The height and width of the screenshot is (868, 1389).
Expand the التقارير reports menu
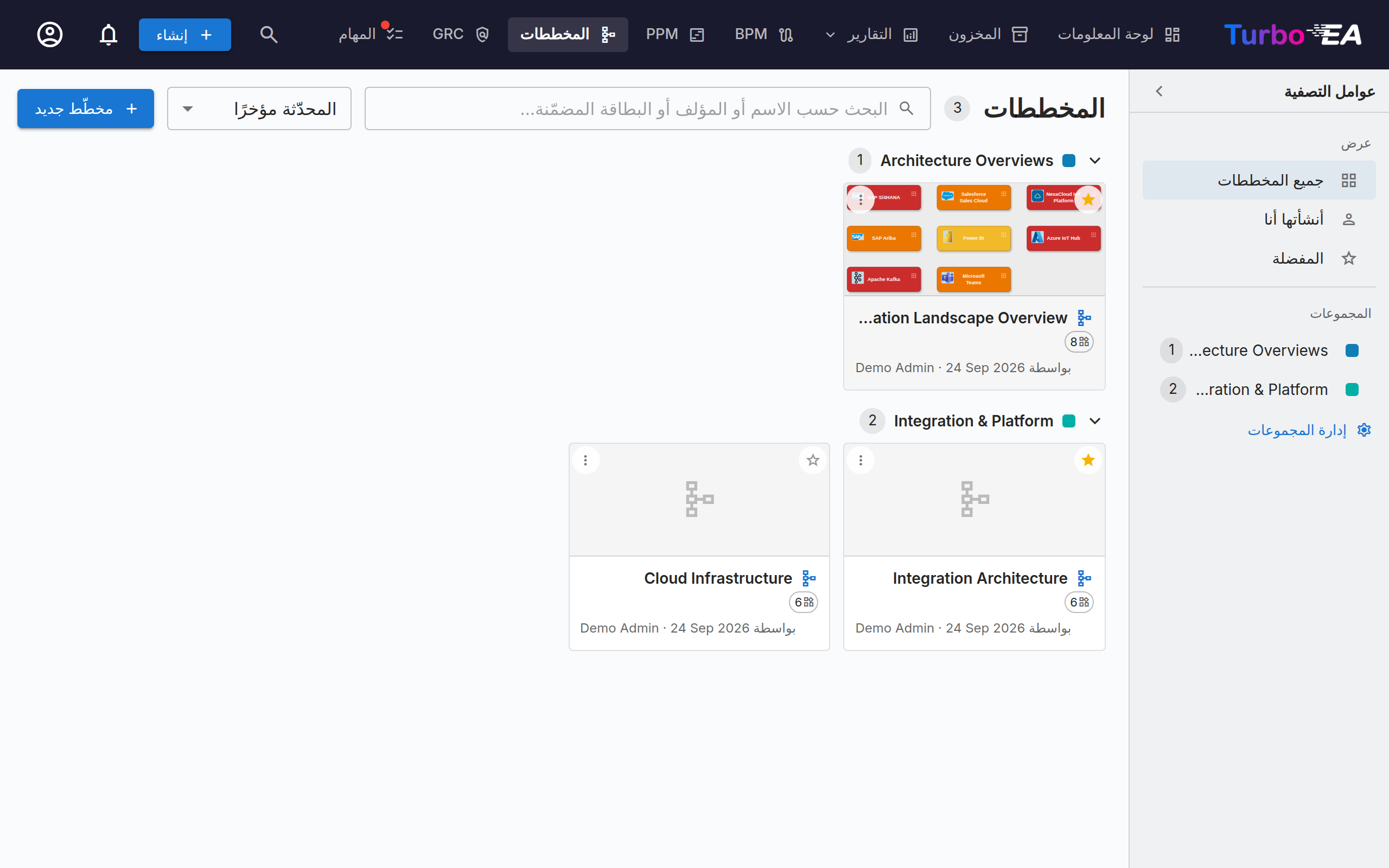tap(873, 34)
